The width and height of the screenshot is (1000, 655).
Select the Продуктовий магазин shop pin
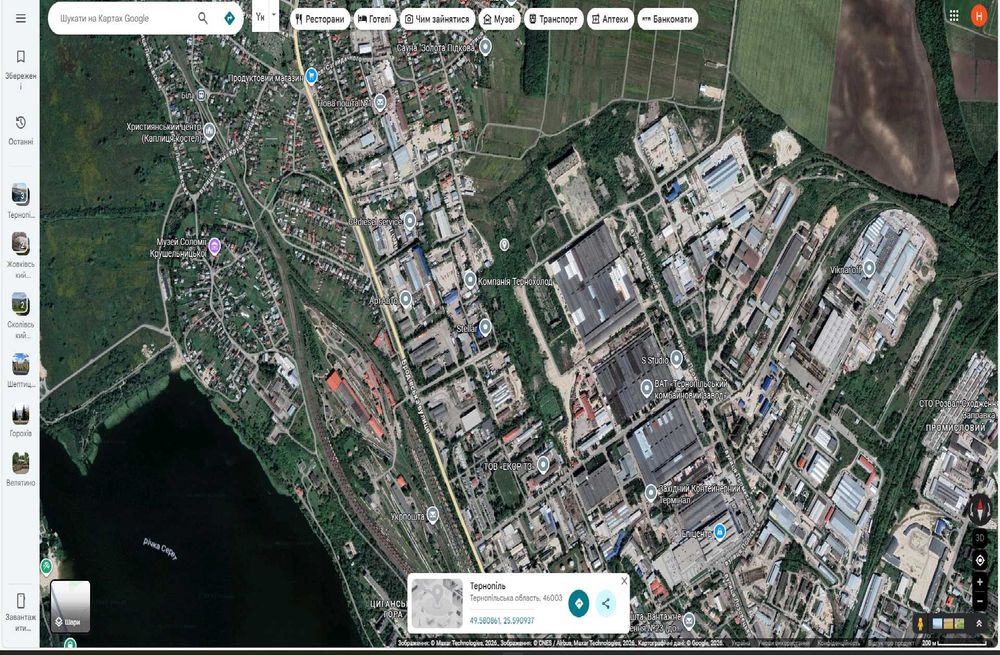pos(311,76)
